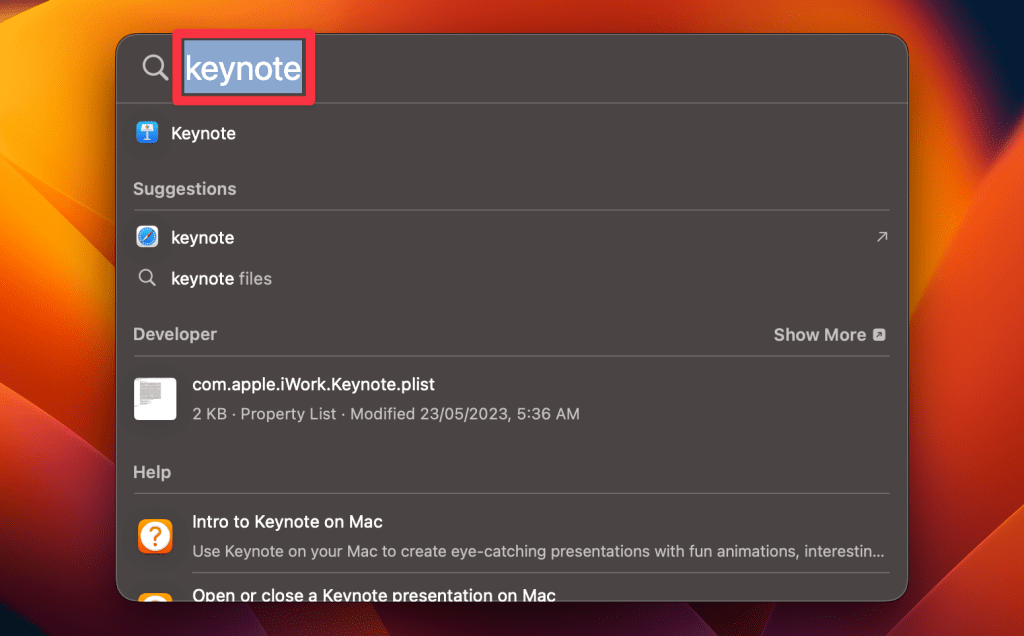Open the Keynote app icon result
Screen dimensions: 1024x636
[x=147, y=133]
